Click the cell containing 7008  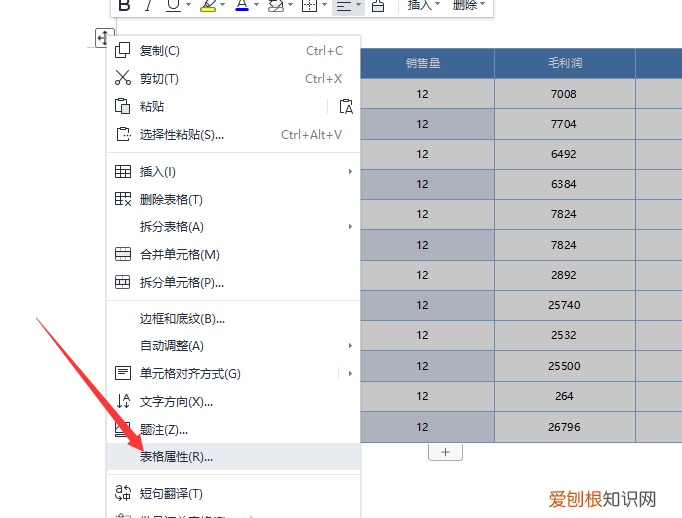(x=565, y=94)
